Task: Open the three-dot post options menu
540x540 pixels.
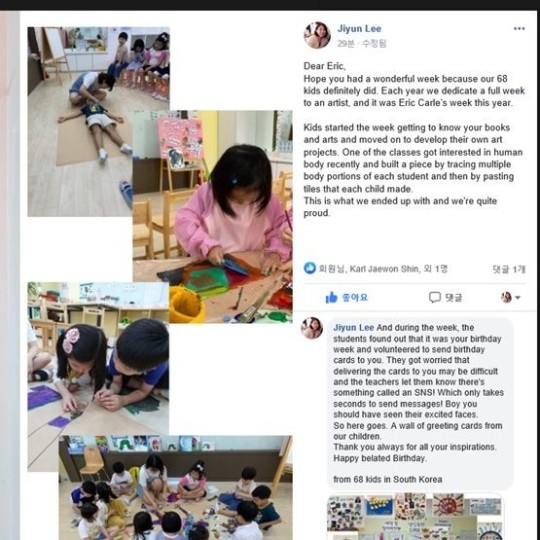Action: (x=519, y=29)
